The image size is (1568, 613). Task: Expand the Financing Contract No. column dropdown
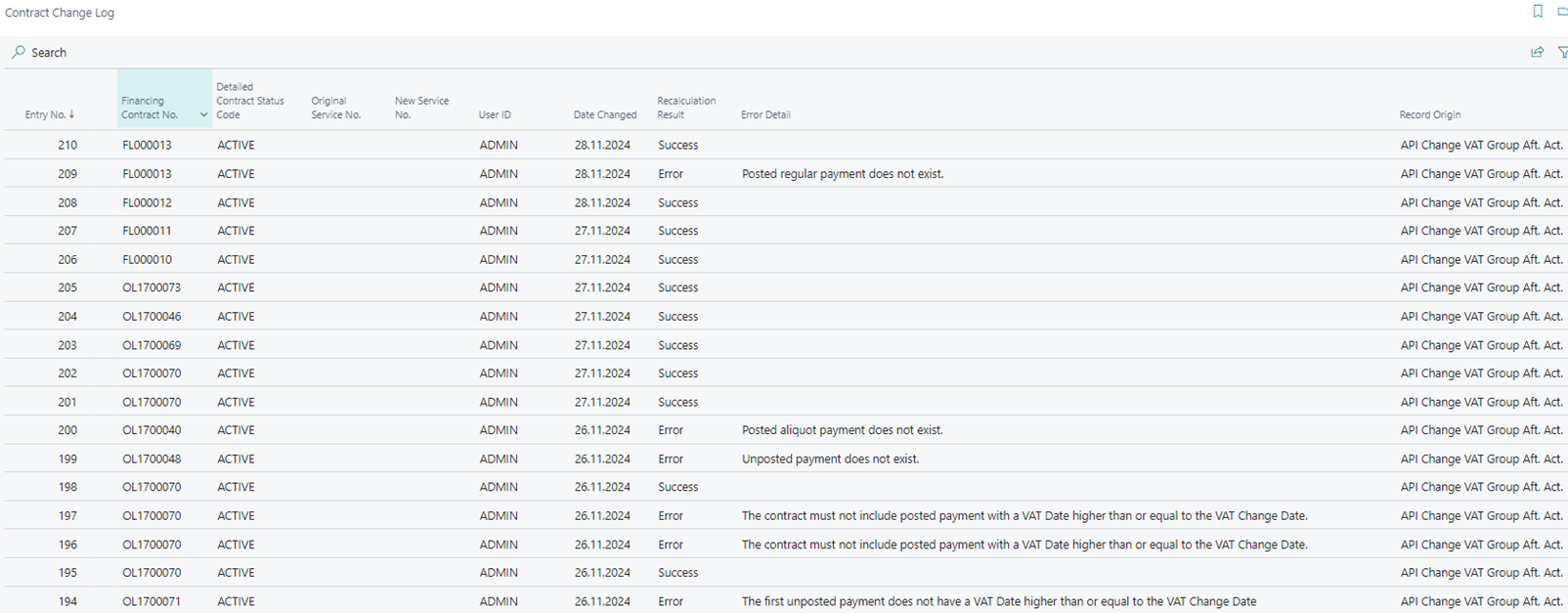click(x=203, y=114)
